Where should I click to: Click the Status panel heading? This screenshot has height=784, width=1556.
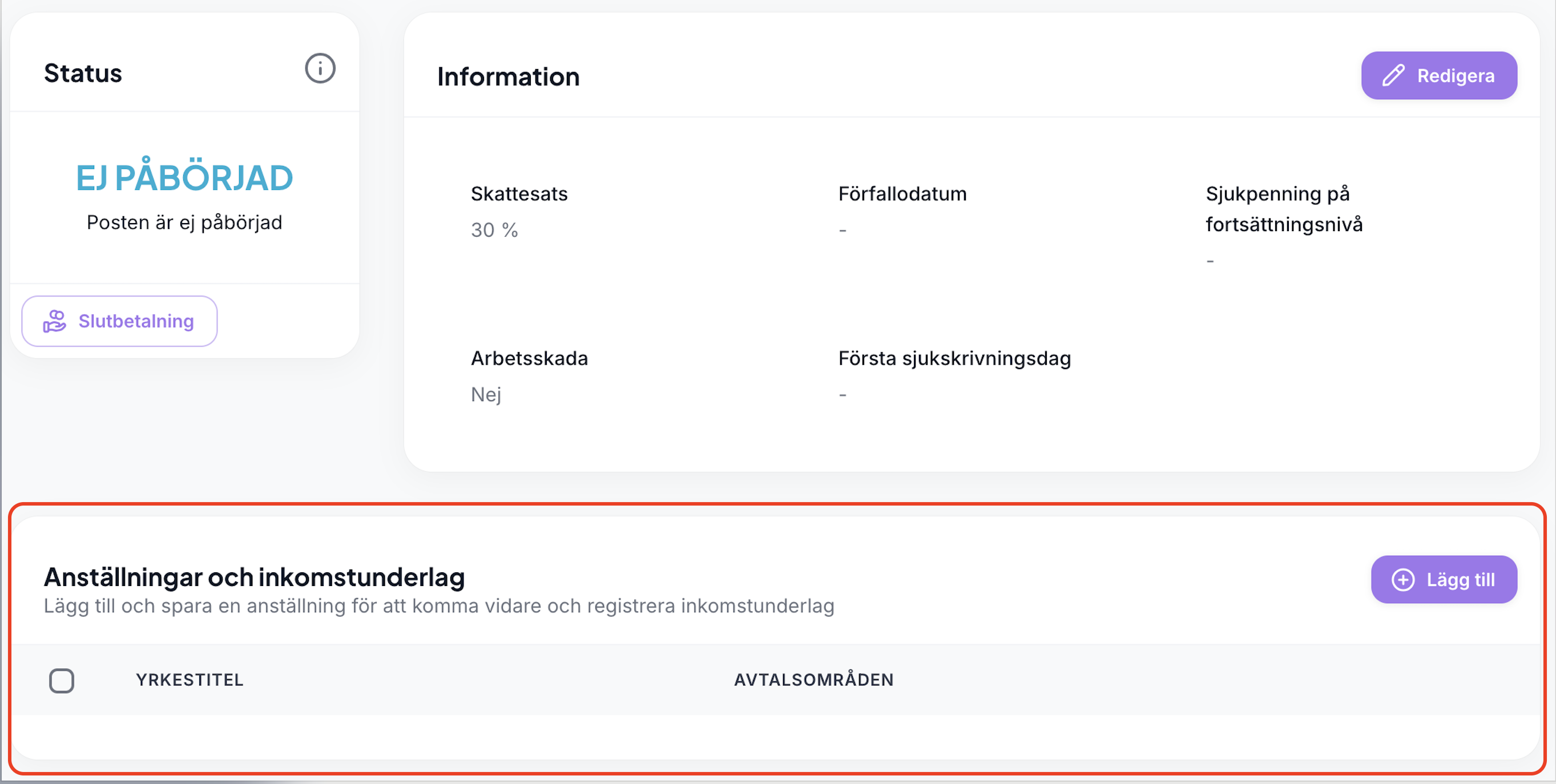tap(83, 73)
